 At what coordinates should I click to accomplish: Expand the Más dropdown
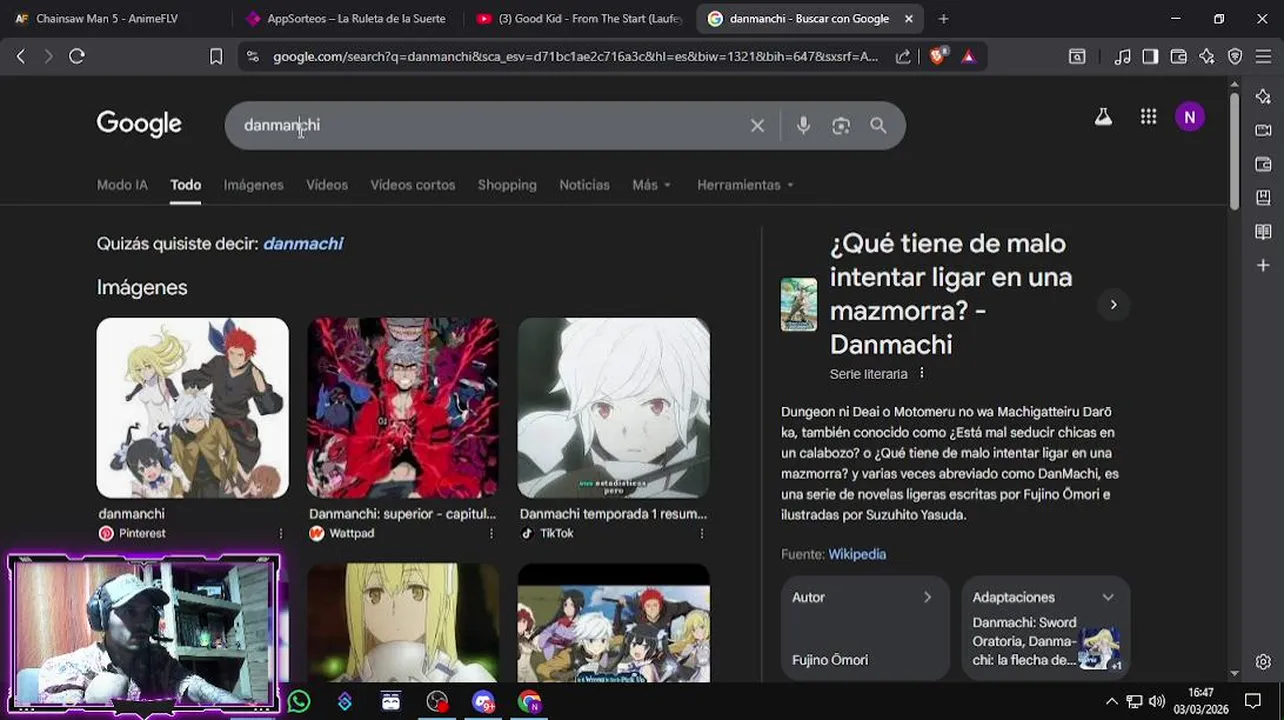pyautogui.click(x=652, y=185)
